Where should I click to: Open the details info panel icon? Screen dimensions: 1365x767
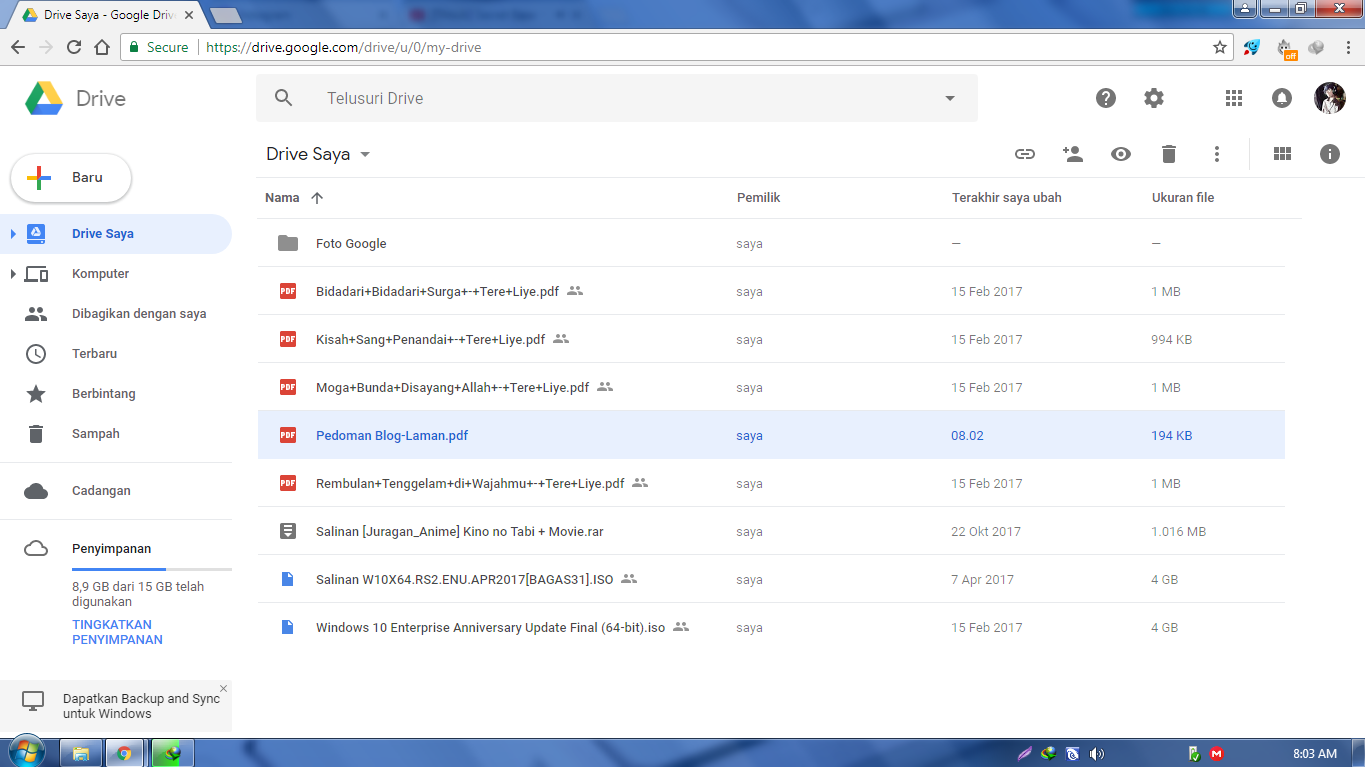pyautogui.click(x=1329, y=154)
